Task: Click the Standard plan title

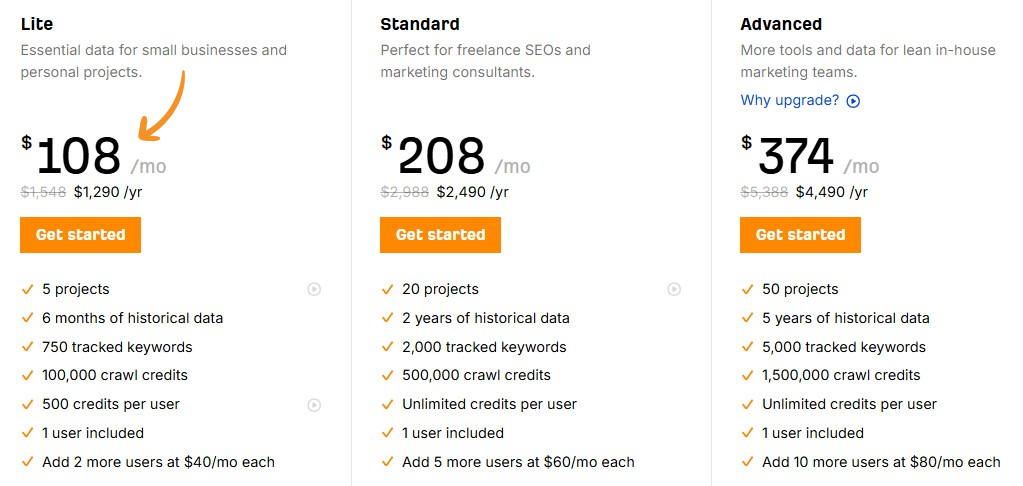Action: 420,24
